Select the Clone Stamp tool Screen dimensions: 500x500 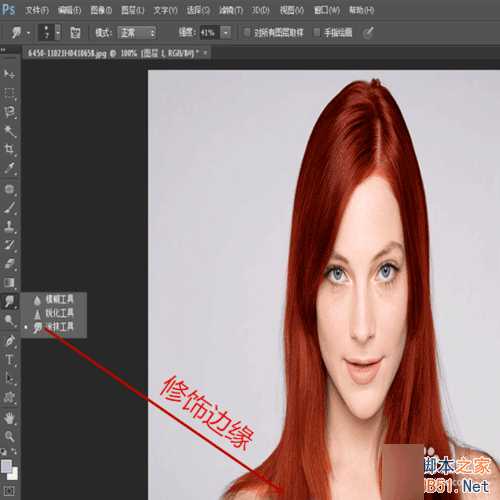point(9,226)
